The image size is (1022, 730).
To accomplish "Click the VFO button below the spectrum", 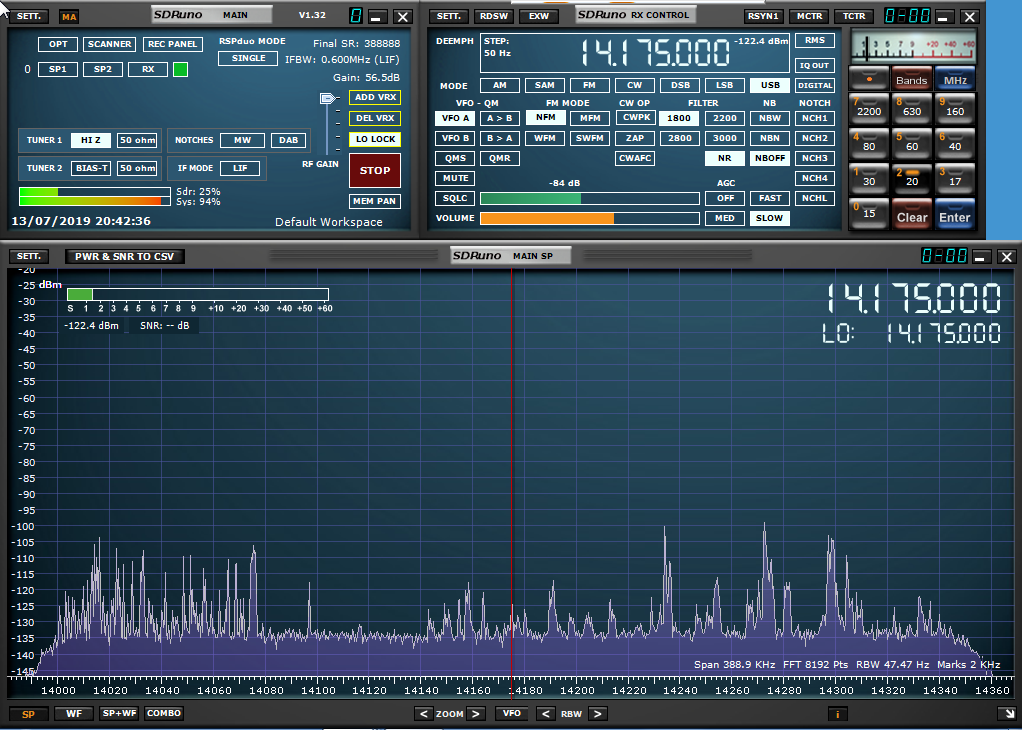I will pos(512,714).
